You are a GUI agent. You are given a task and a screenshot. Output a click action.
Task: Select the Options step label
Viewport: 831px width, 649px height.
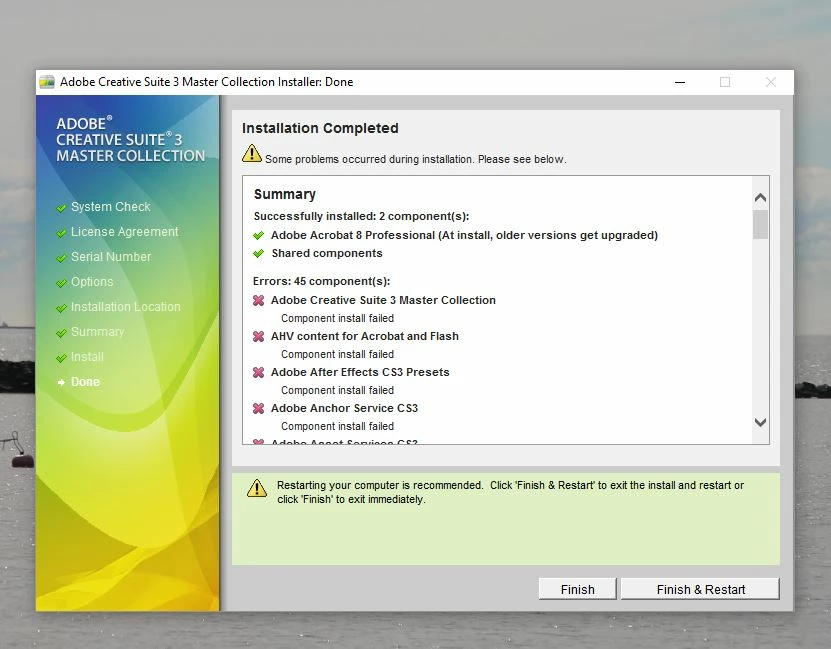click(x=92, y=282)
